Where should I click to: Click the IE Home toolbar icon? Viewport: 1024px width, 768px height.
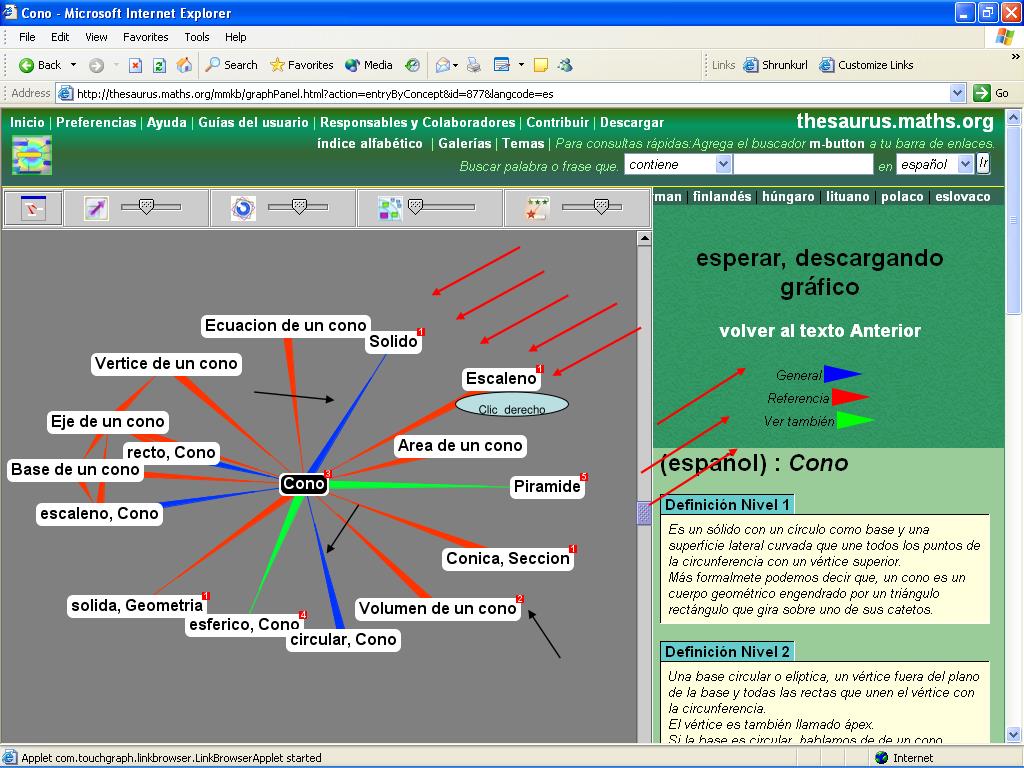coord(184,65)
